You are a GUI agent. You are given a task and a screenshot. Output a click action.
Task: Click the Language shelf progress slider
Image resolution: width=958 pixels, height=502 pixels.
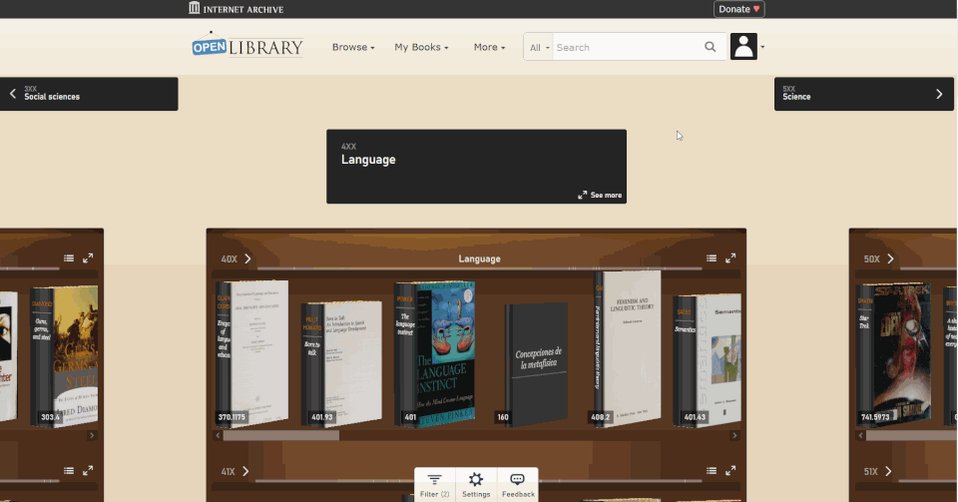pos(479,269)
